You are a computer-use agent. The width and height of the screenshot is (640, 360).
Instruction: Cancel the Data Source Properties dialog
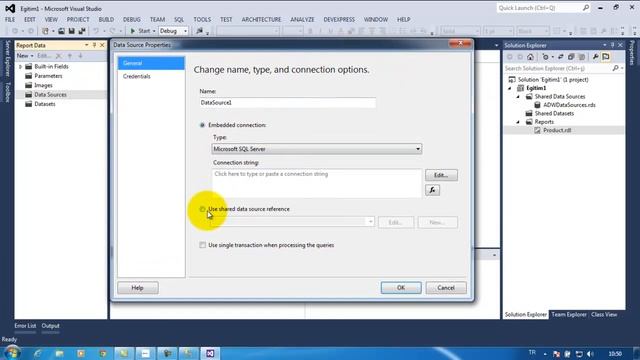[x=446, y=288]
